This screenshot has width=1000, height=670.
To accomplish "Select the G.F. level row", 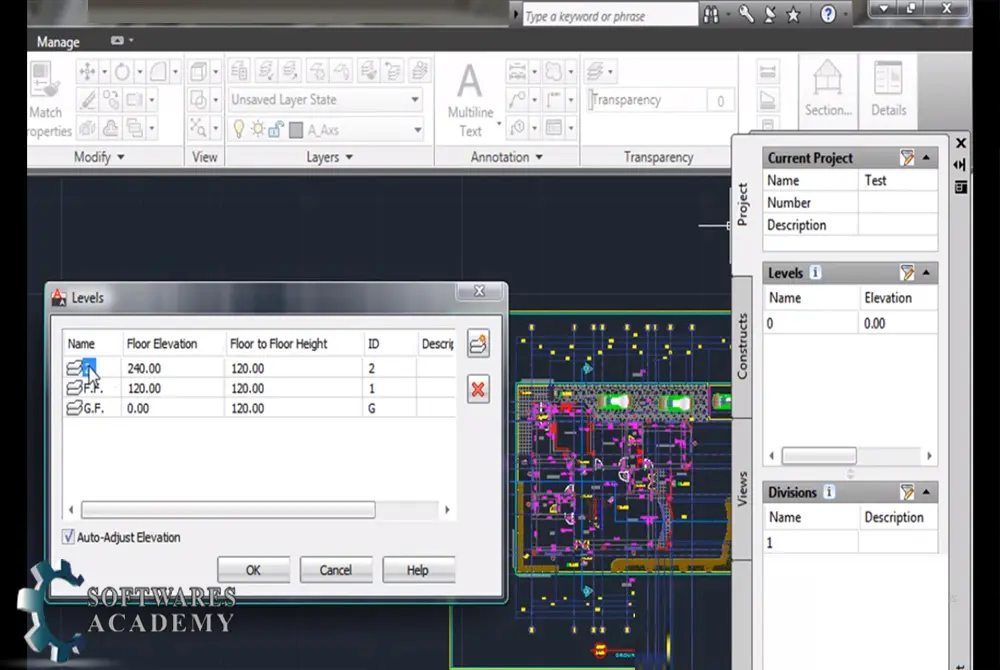I will pyautogui.click(x=260, y=408).
